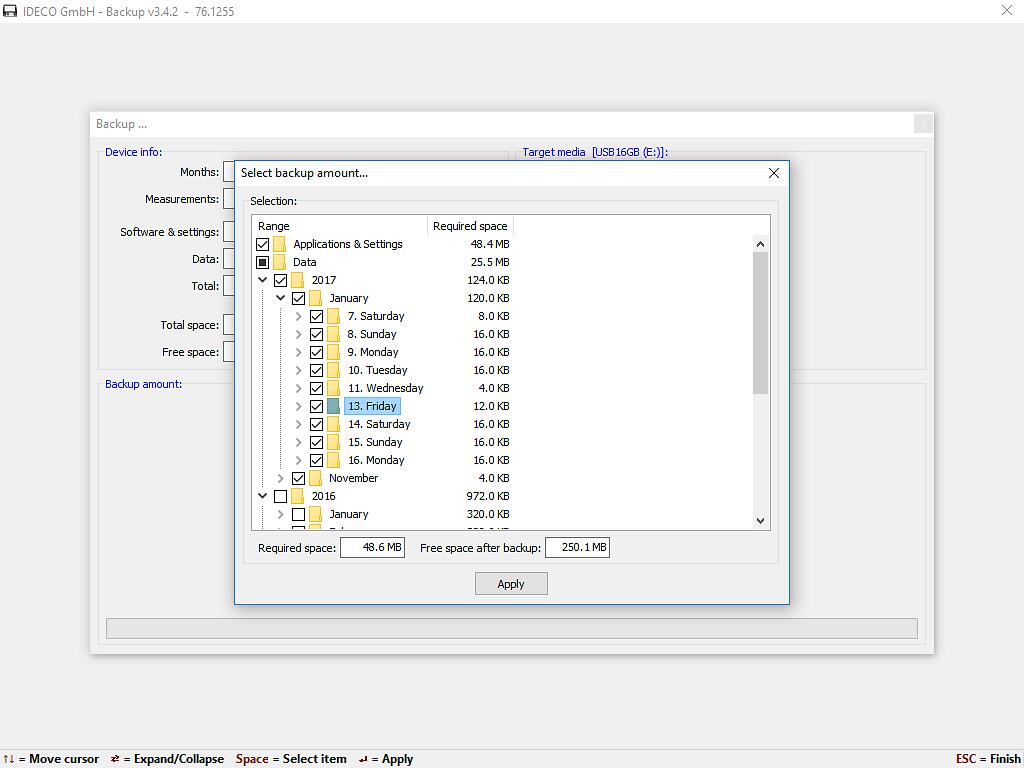
Task: Click the Data folder icon
Action: click(280, 262)
